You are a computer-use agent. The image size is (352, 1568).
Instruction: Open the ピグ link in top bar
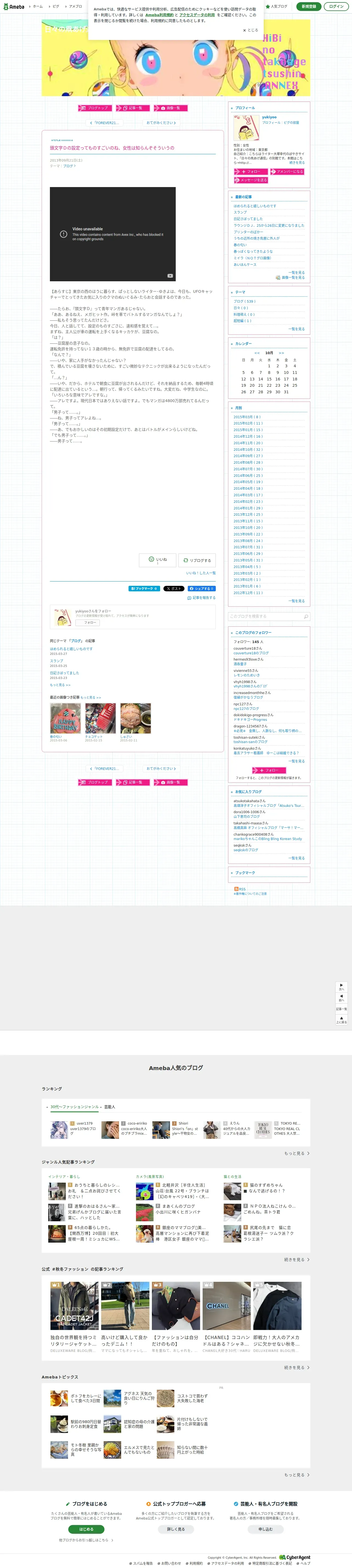click(x=56, y=6)
